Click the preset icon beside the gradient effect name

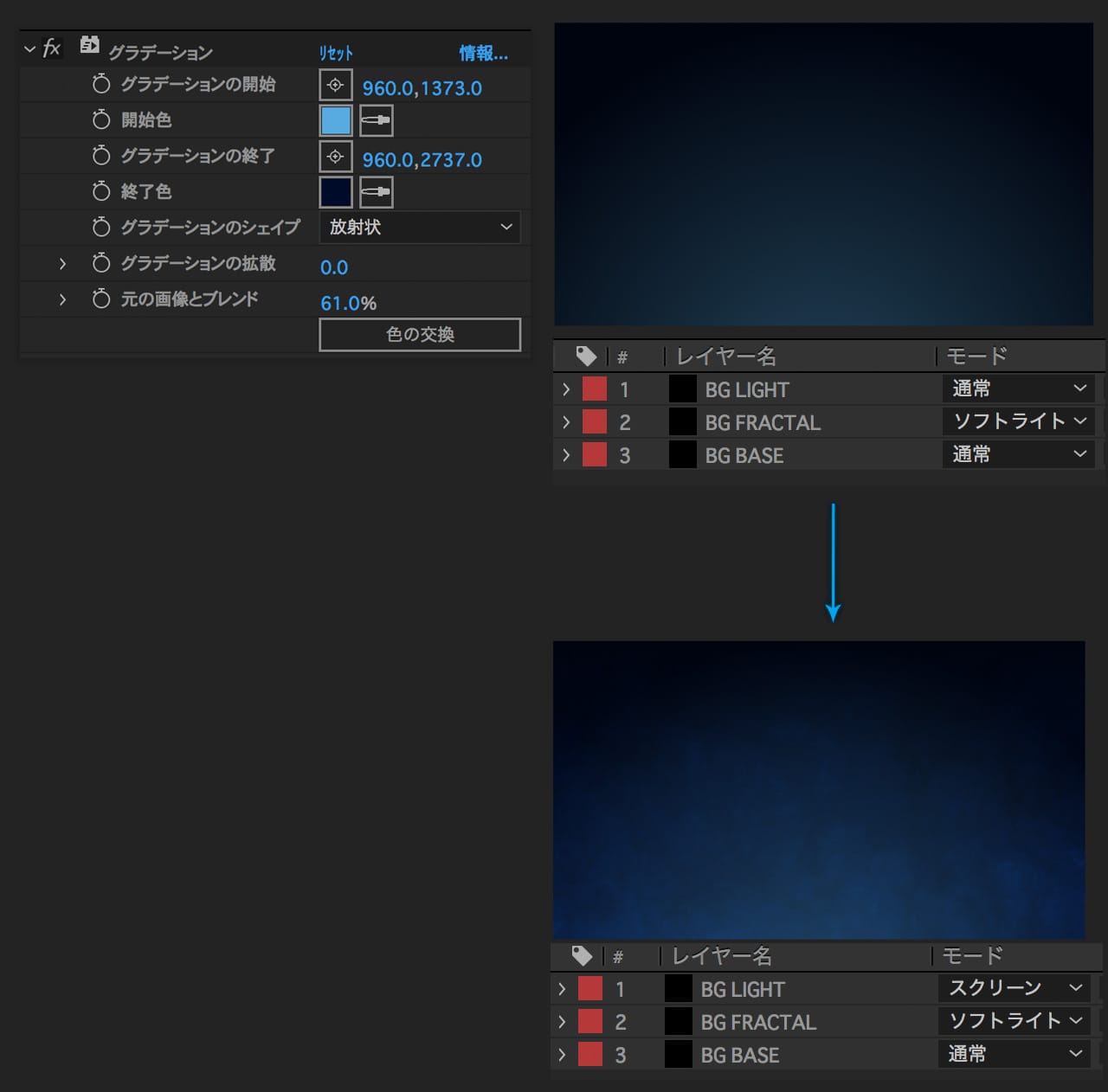(x=89, y=46)
